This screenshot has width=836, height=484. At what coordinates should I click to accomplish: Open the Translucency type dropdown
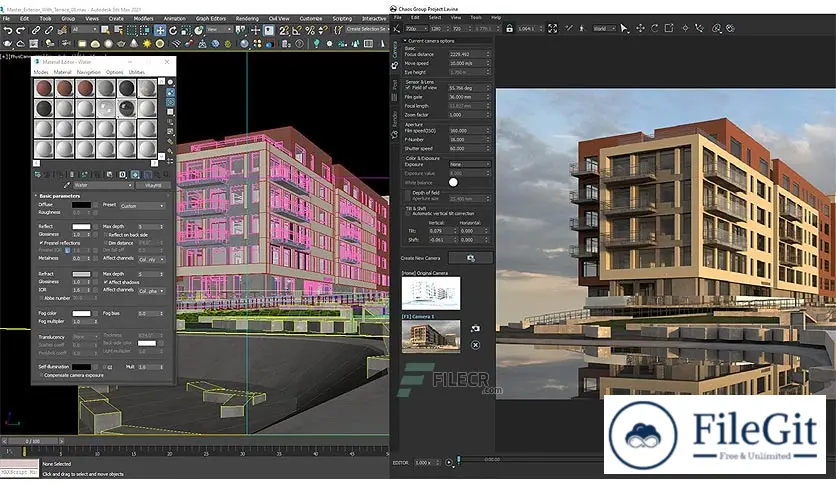(x=85, y=337)
